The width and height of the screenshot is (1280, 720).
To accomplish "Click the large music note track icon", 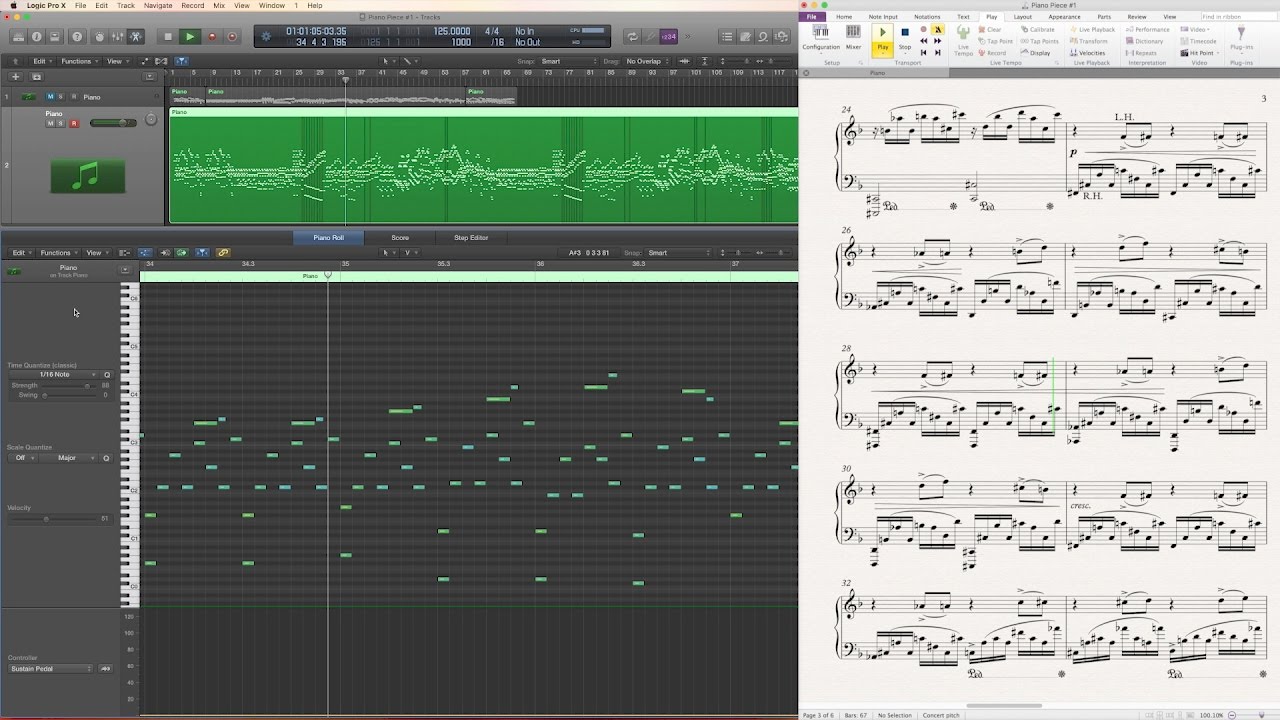I will [88, 176].
